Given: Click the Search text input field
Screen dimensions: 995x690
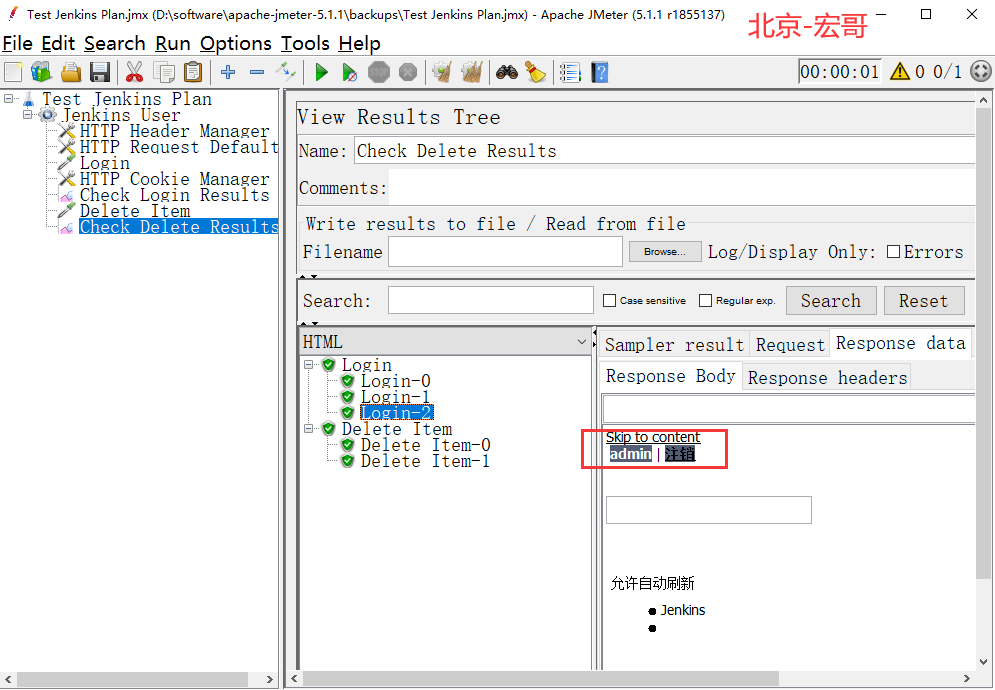Looking at the screenshot, I should tap(491, 300).
